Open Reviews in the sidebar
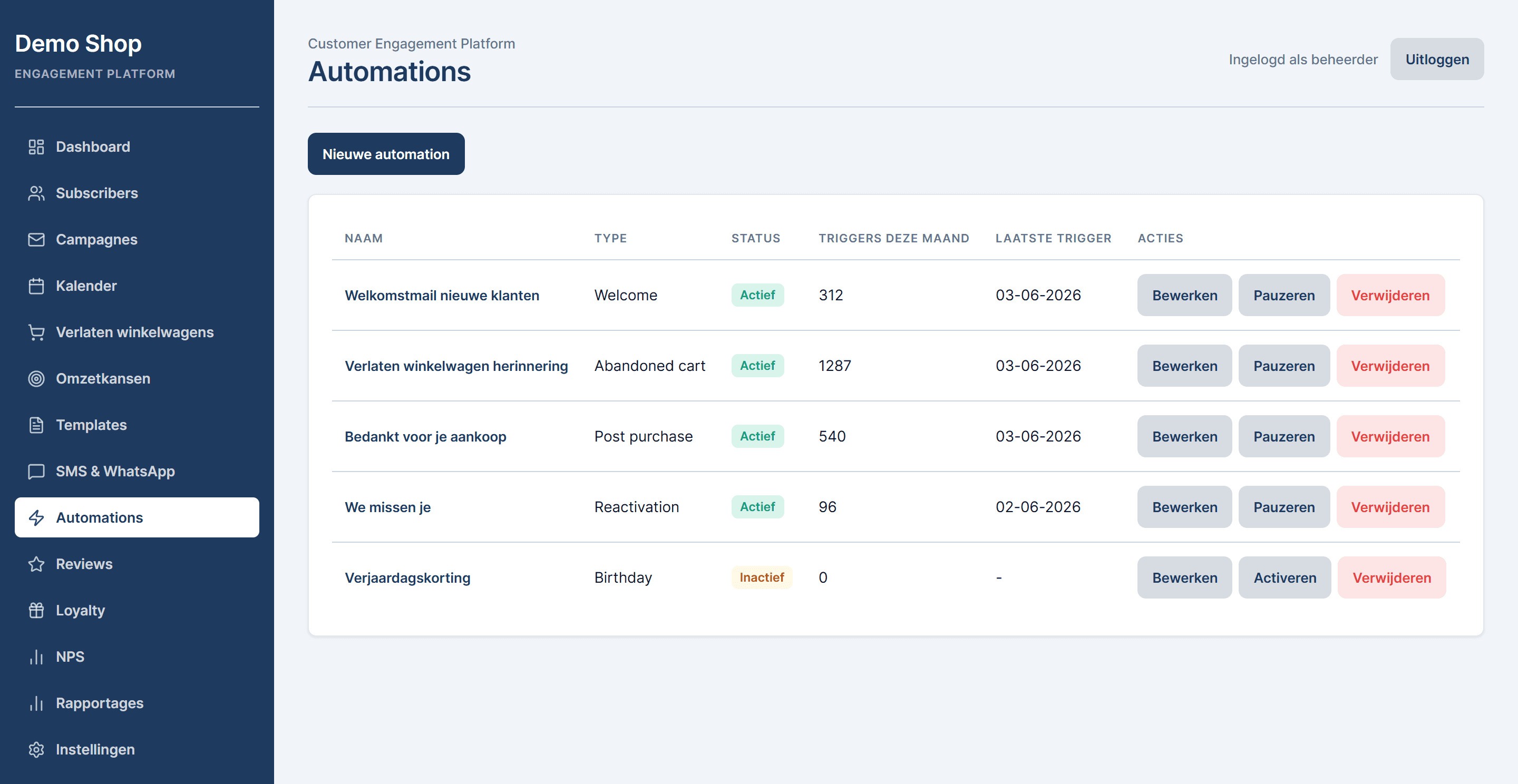 (137, 564)
